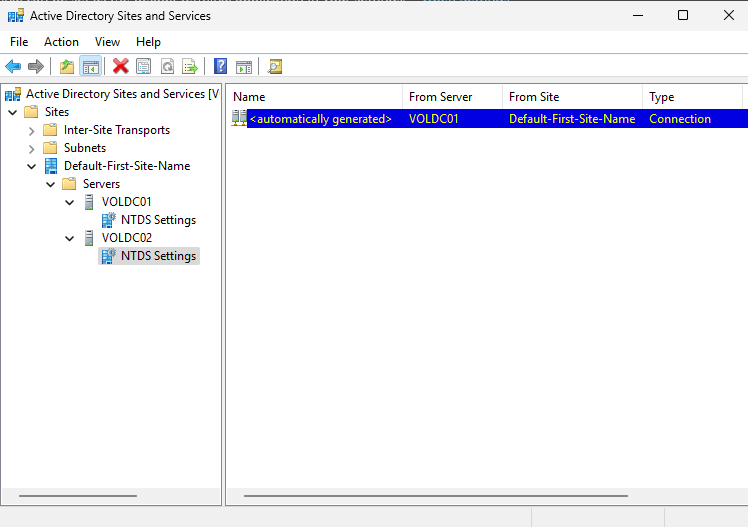The height and width of the screenshot is (527, 748).
Task: Click the red Delete icon in toolbar
Action: coord(121,67)
